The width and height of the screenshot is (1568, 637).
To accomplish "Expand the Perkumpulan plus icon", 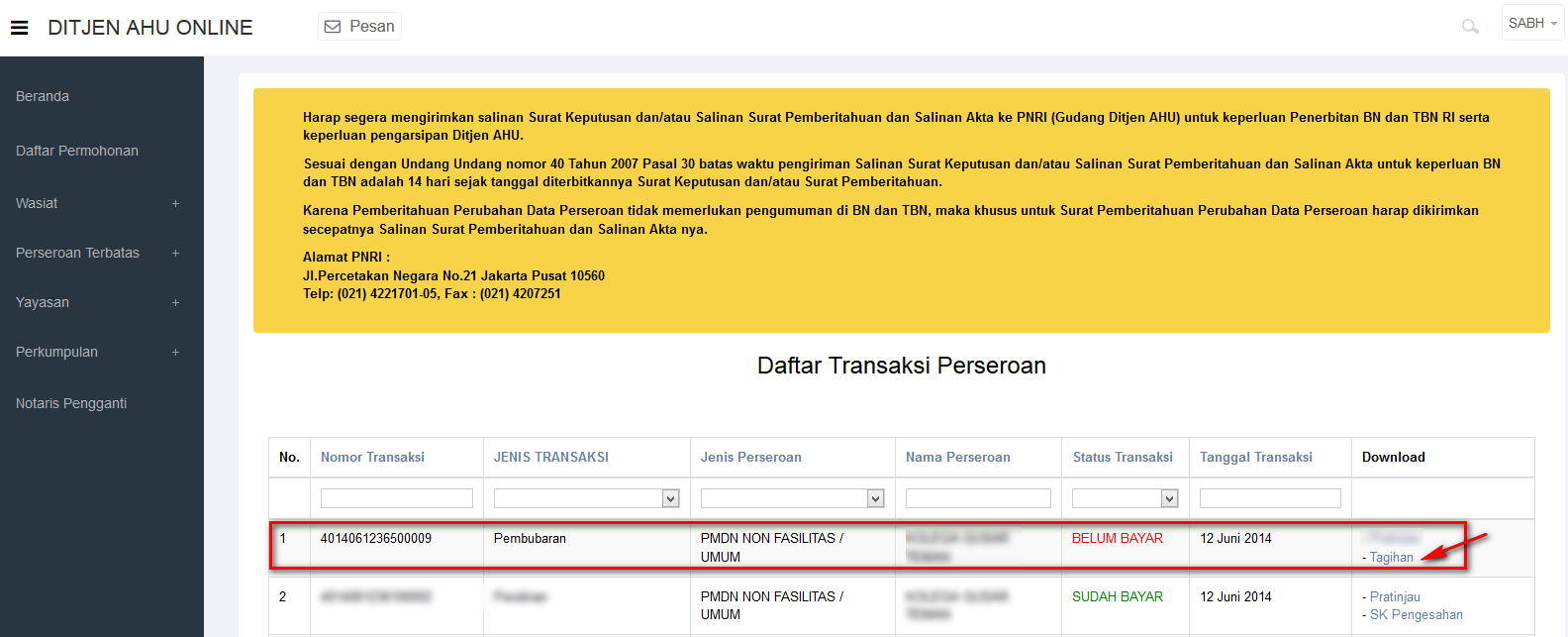I will point(175,352).
